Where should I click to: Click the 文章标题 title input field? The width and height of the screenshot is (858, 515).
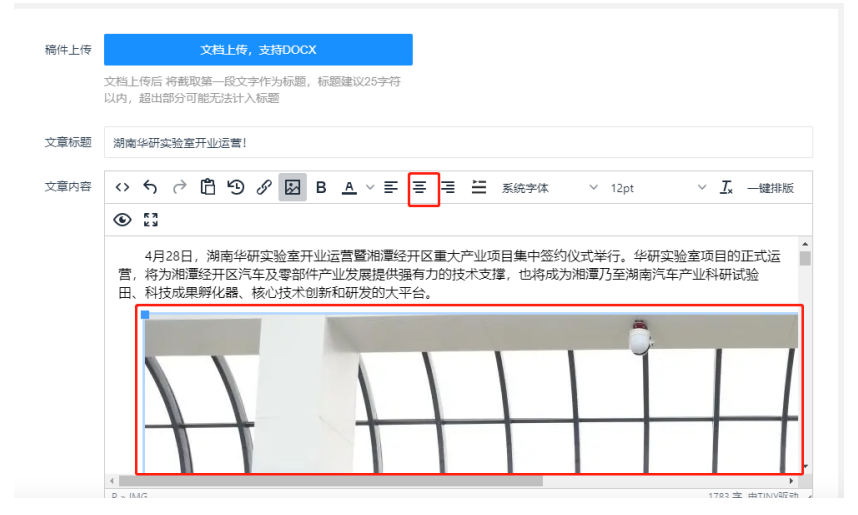pos(458,142)
